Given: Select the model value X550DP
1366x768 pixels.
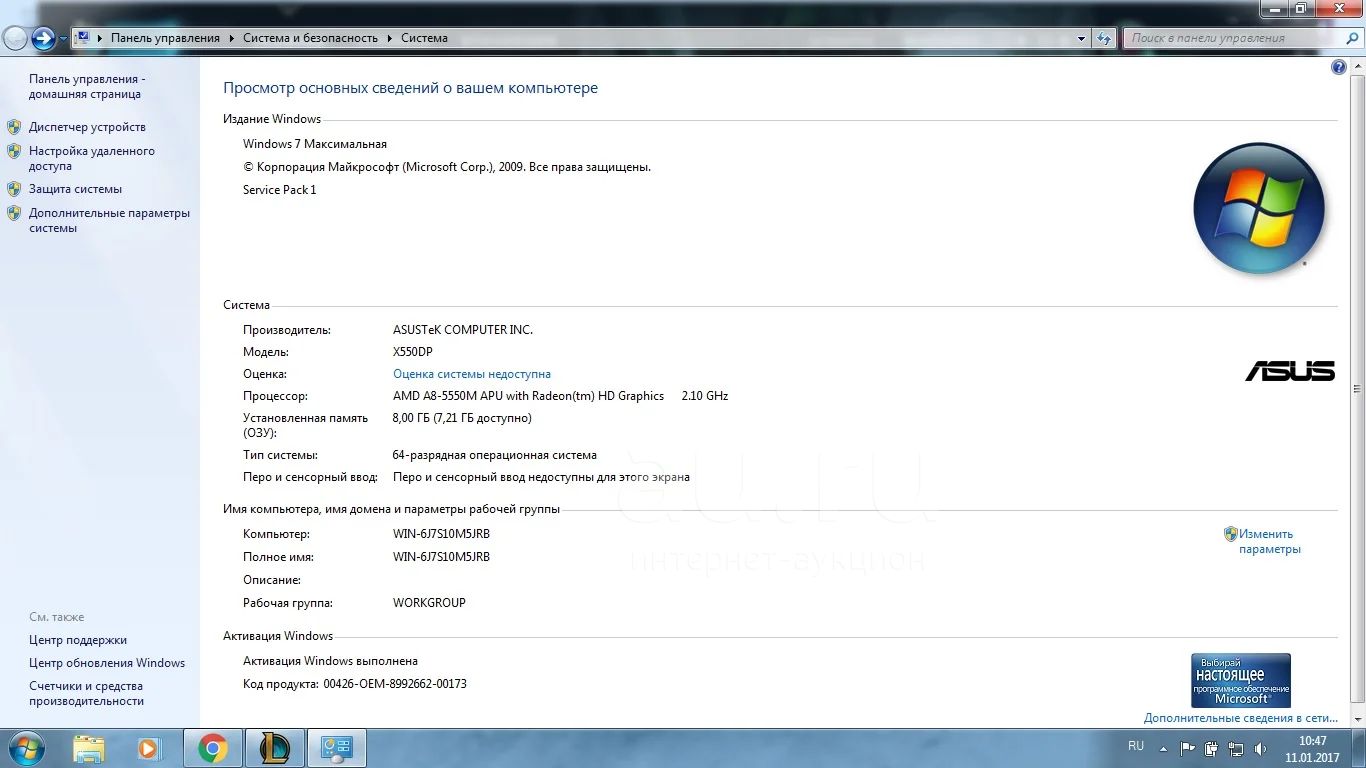Looking at the screenshot, I should (x=413, y=352).
